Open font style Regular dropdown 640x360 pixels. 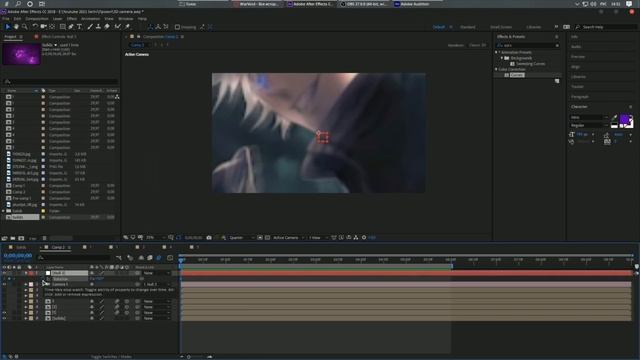point(589,126)
